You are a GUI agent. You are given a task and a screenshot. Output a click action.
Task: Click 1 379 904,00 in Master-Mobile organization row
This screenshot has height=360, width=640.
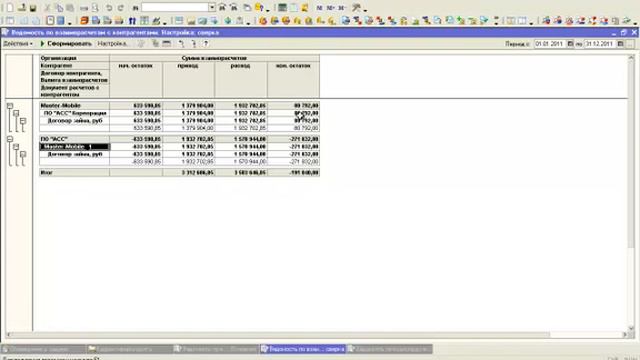(197, 106)
